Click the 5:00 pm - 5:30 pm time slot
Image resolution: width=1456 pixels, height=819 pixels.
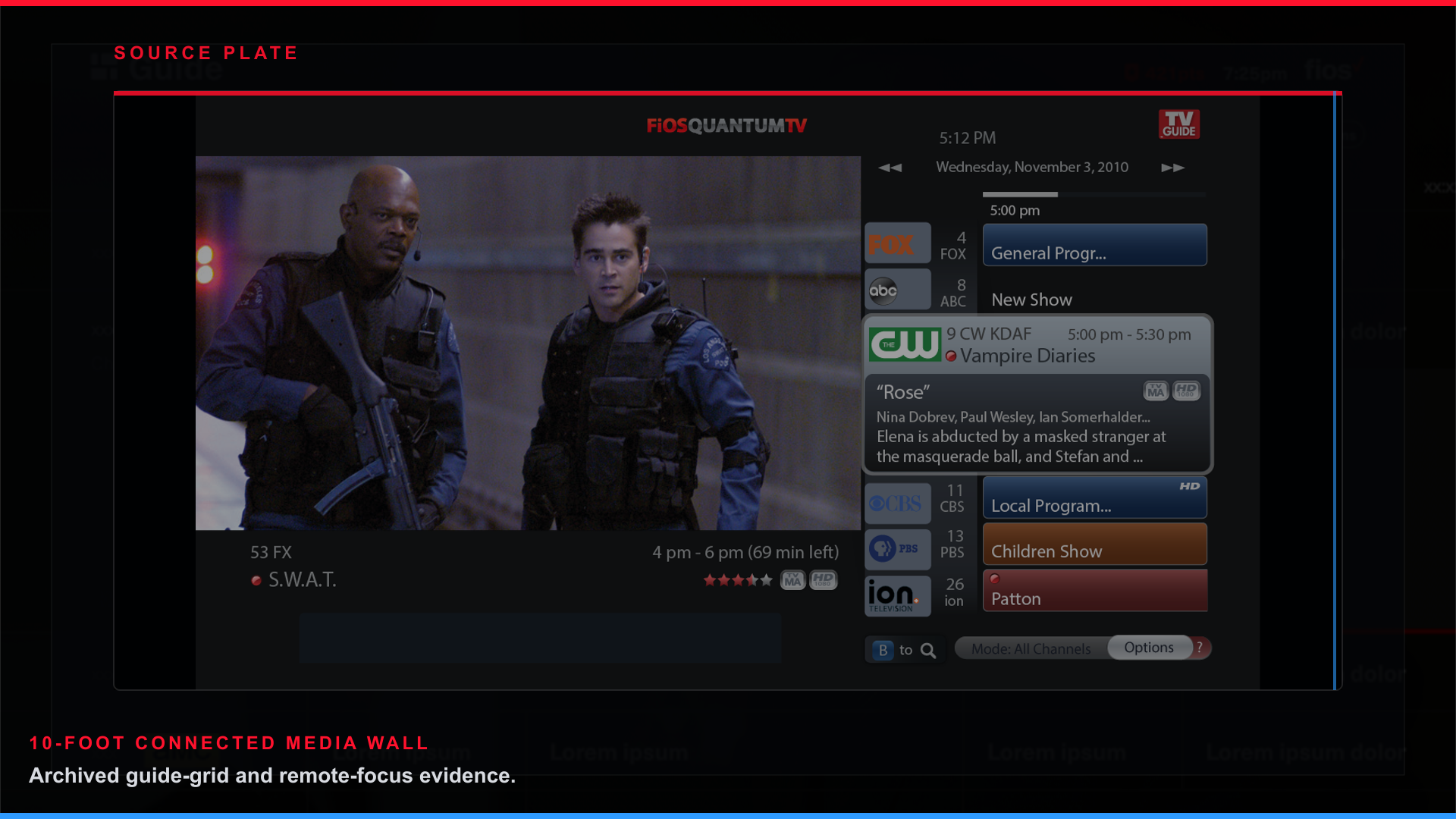click(x=1129, y=334)
